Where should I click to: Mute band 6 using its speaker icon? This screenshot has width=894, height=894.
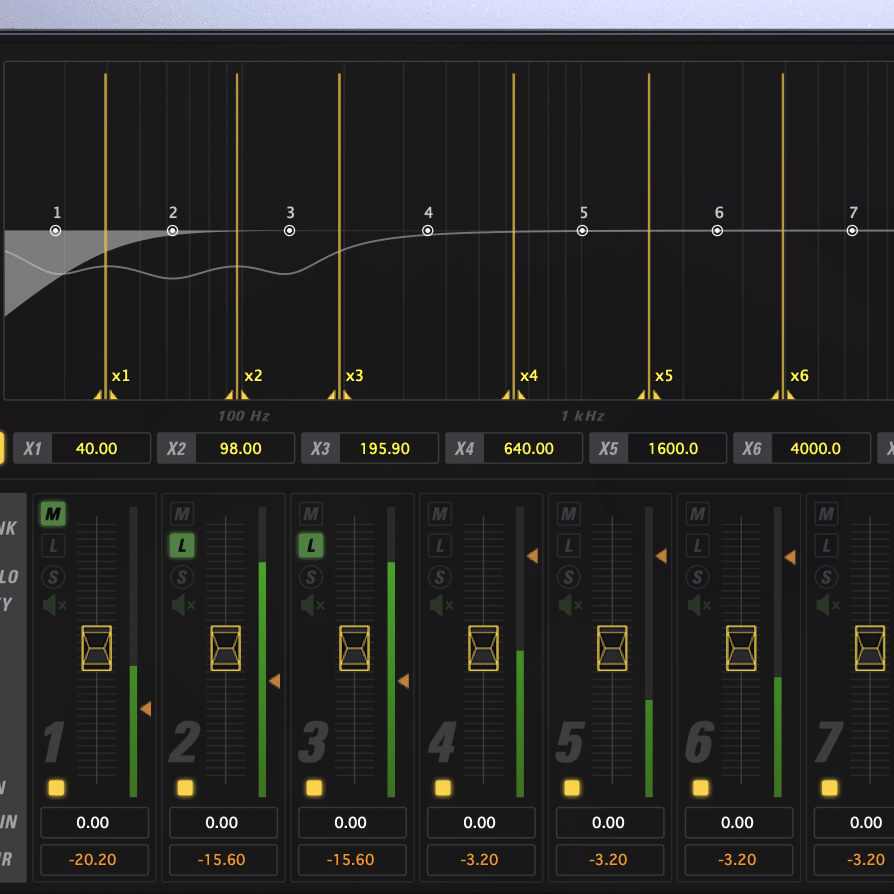pos(698,605)
